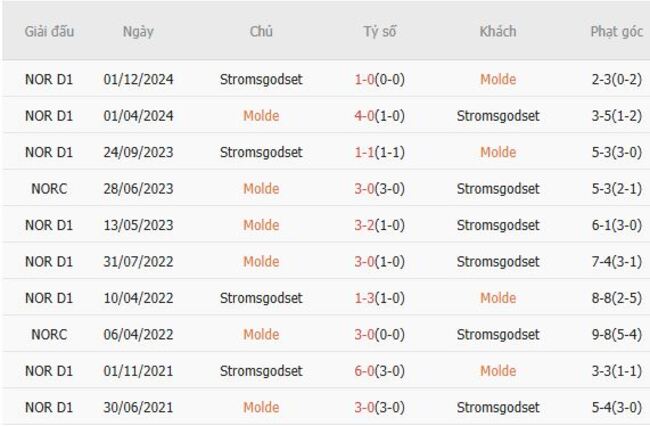650x426 pixels.
Task: Click NORC league in 28/06/2023 row
Action: click(49, 189)
